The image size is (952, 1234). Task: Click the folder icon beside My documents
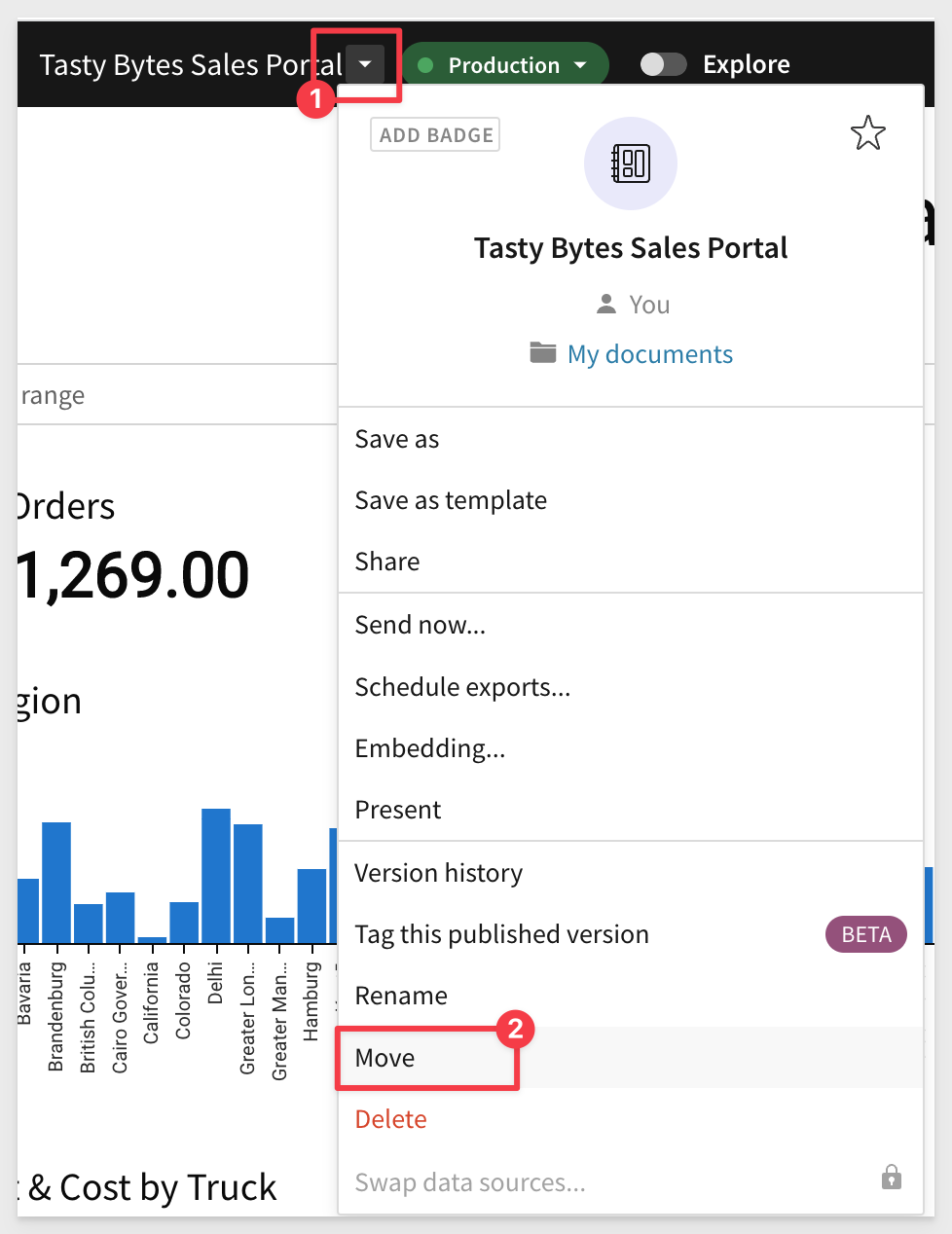542,352
